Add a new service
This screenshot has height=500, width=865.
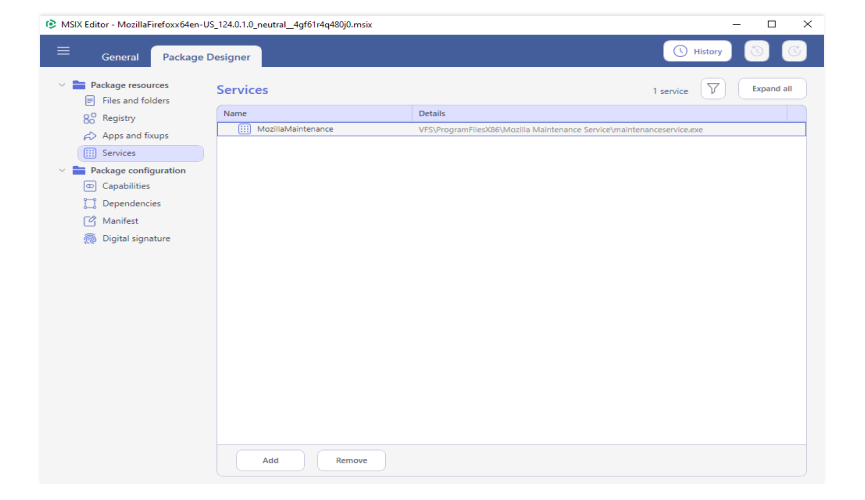270,460
